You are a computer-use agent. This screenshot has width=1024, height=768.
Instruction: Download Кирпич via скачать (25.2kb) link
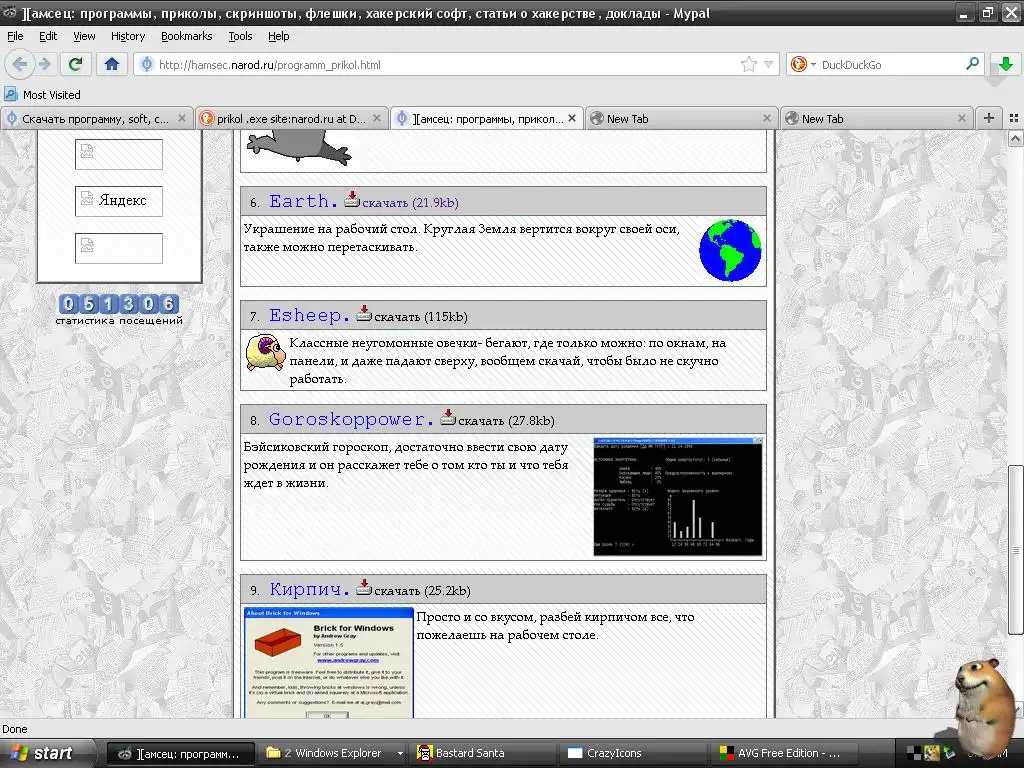click(x=422, y=591)
